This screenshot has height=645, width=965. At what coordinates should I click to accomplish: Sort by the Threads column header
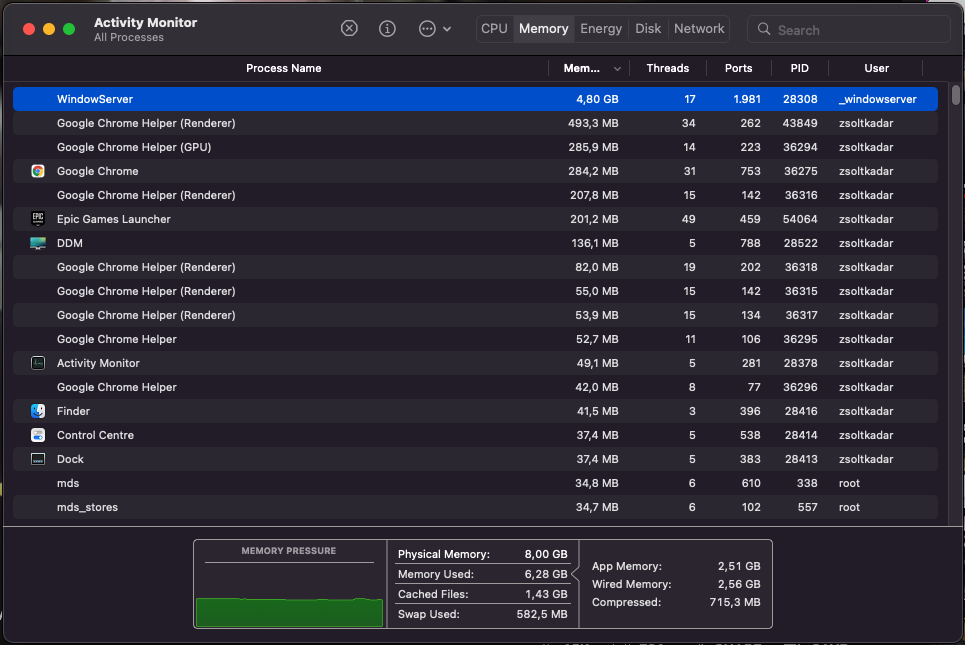point(668,68)
